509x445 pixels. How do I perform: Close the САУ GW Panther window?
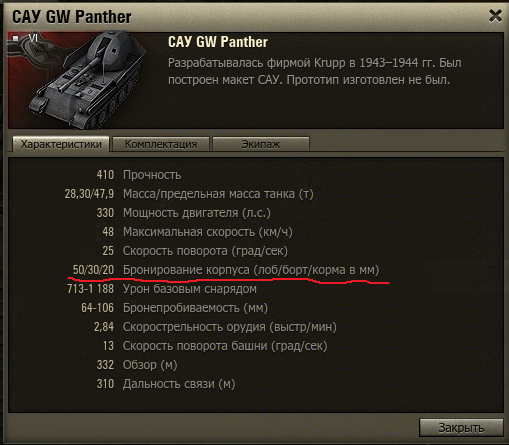click(x=495, y=16)
